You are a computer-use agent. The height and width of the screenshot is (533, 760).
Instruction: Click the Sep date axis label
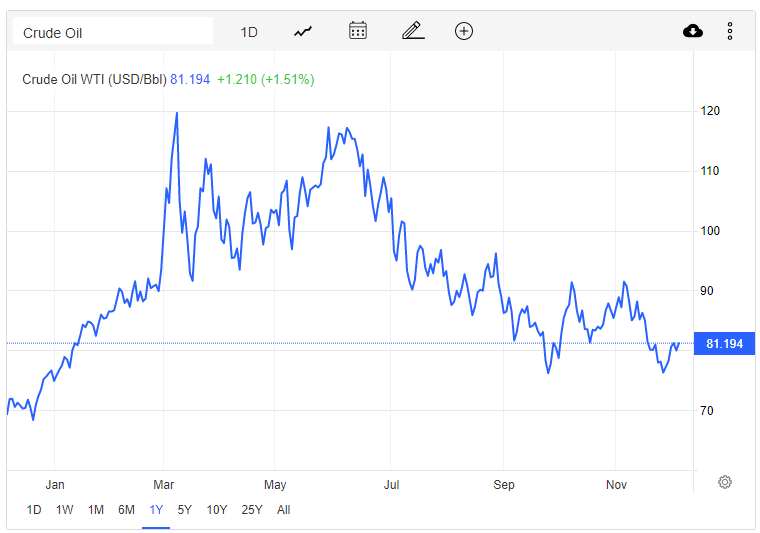[504, 485]
